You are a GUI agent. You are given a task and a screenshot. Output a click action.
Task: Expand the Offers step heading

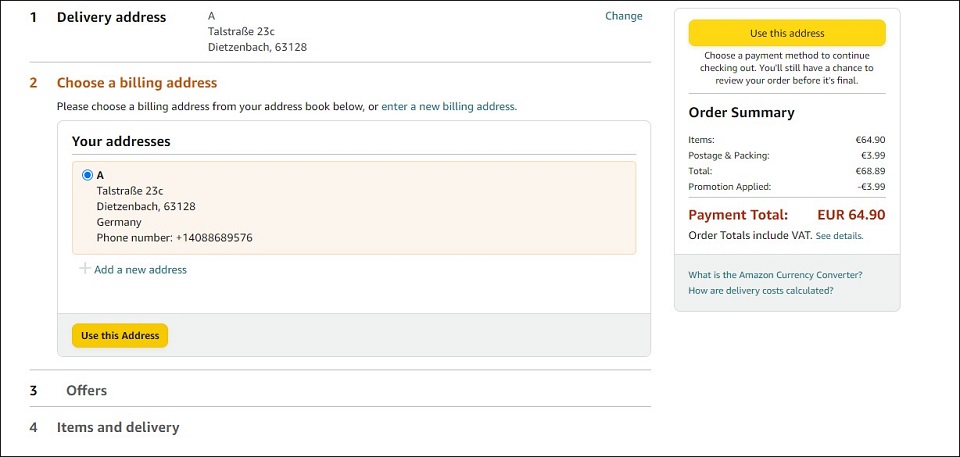tap(86, 390)
